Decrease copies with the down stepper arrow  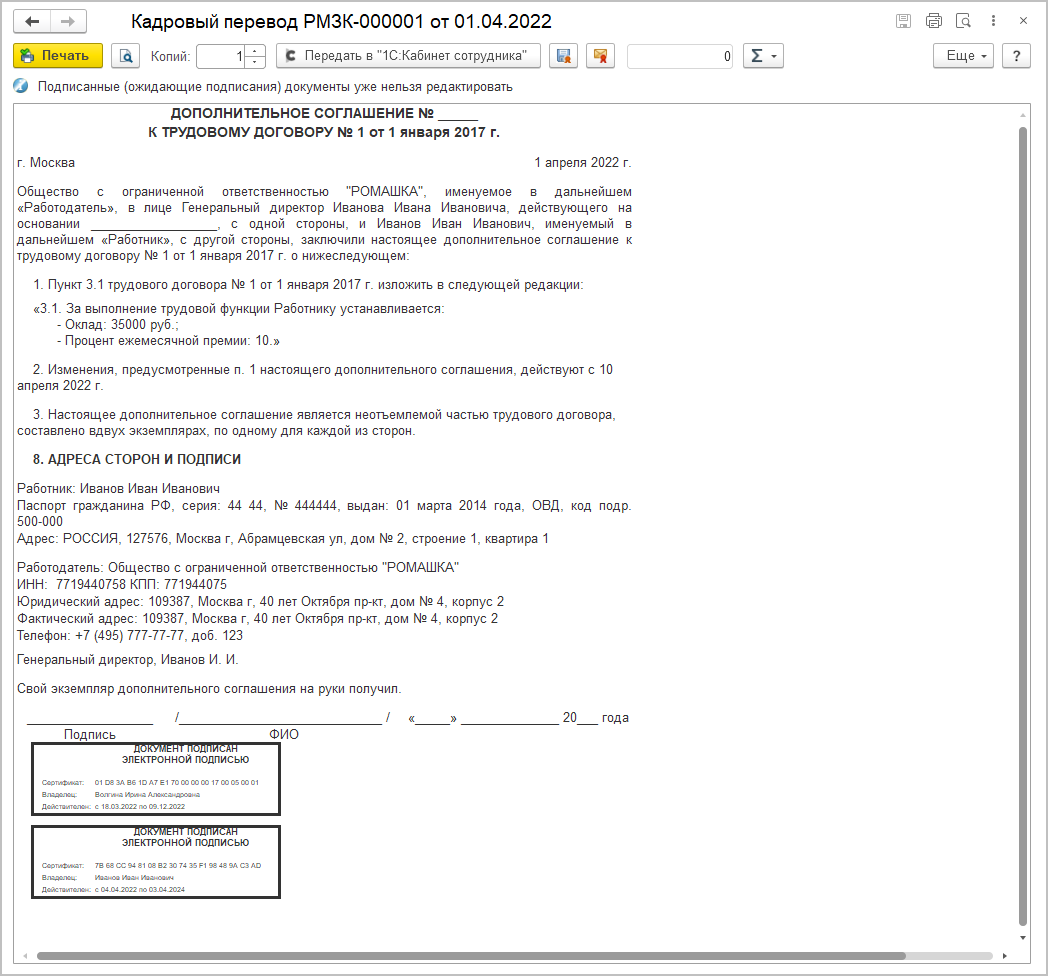(255, 62)
